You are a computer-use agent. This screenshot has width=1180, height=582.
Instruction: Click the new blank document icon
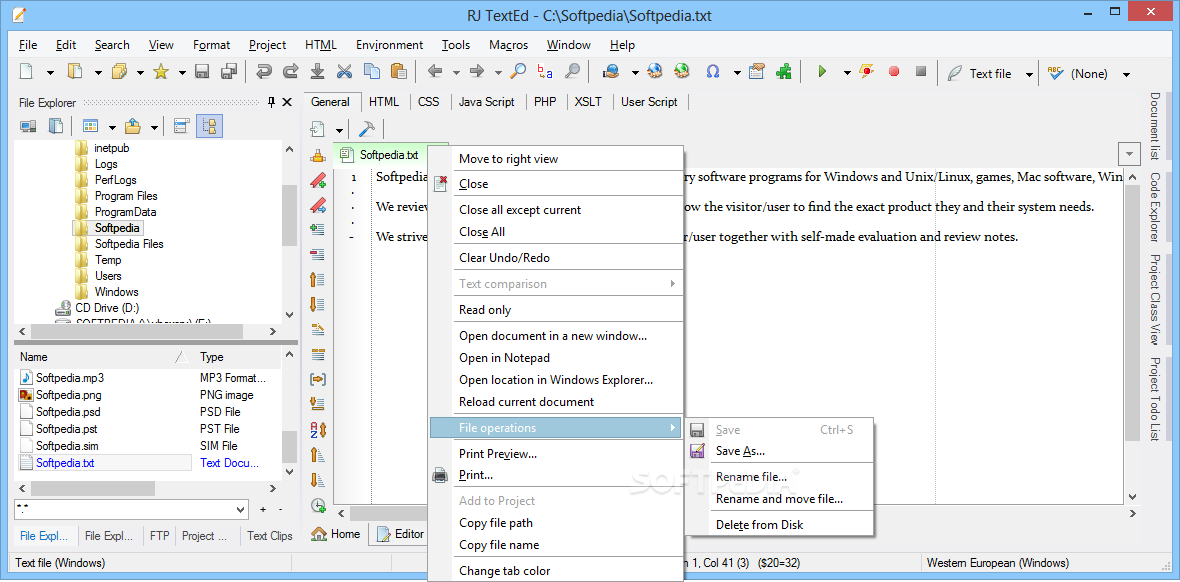coord(26,72)
